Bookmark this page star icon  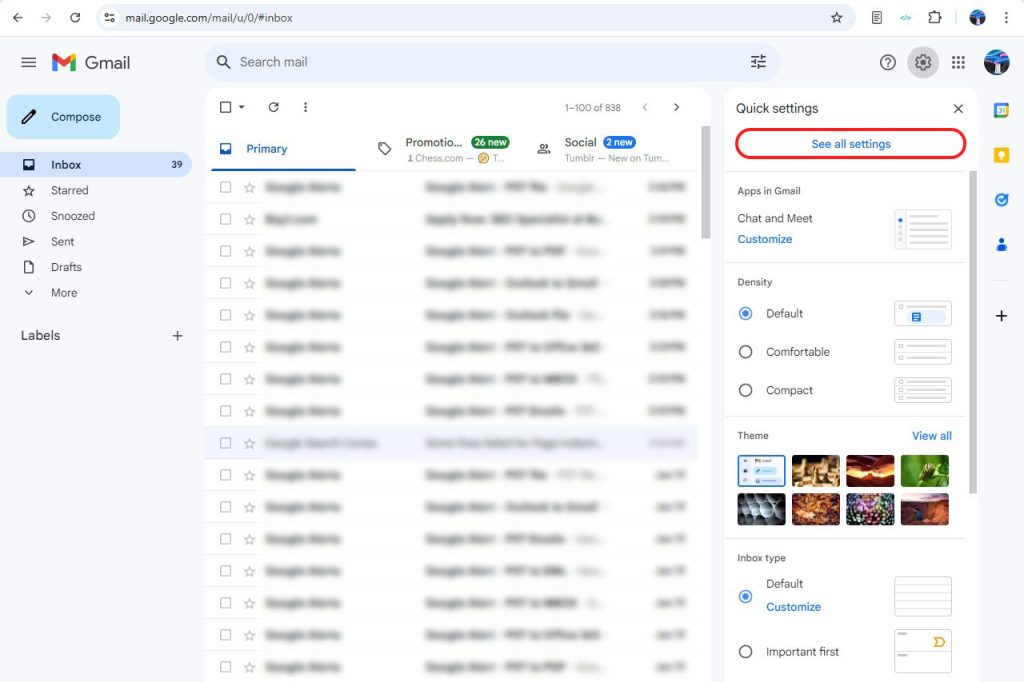[837, 18]
